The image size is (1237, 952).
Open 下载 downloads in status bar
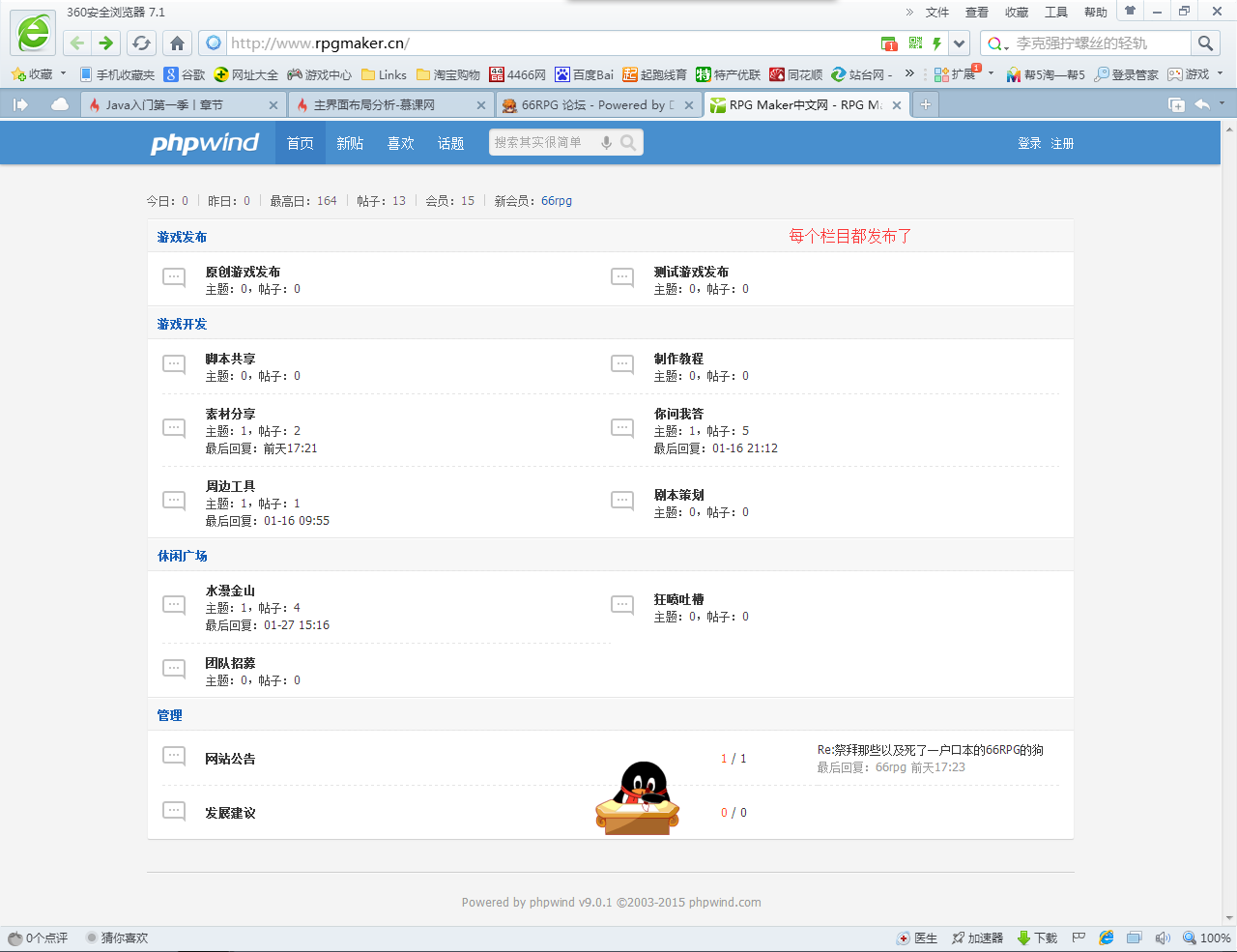tap(1038, 938)
